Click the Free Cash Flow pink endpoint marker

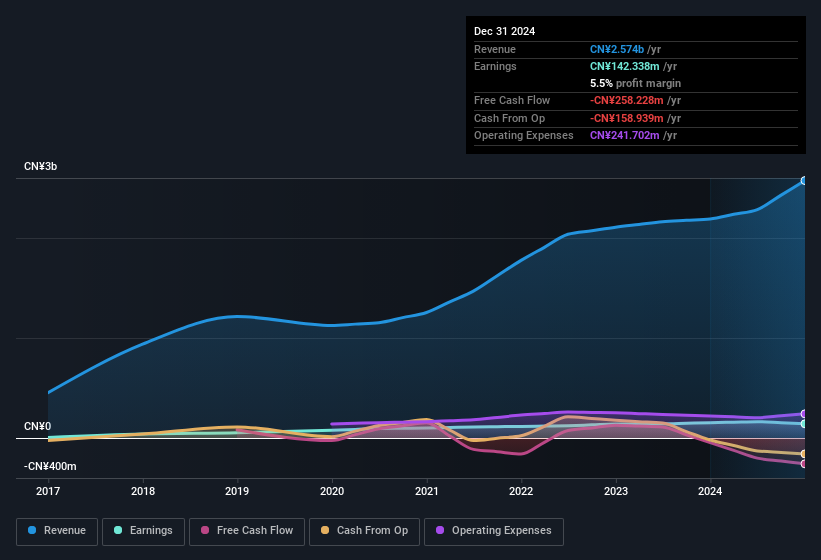click(x=804, y=464)
